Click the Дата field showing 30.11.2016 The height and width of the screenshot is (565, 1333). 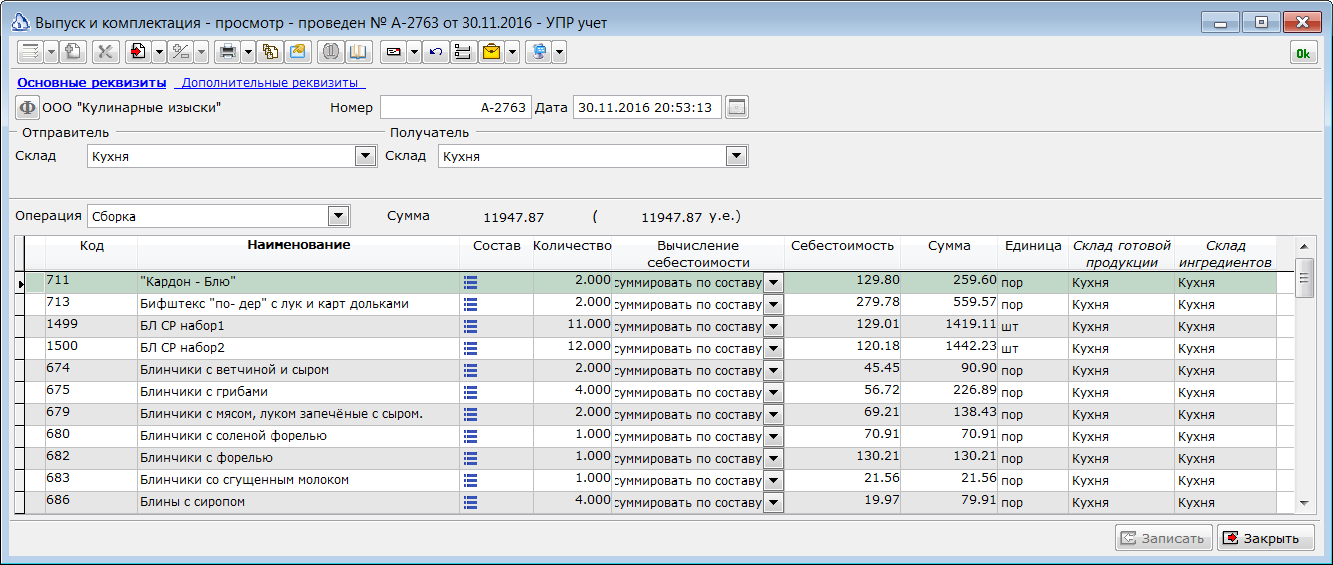click(x=647, y=107)
